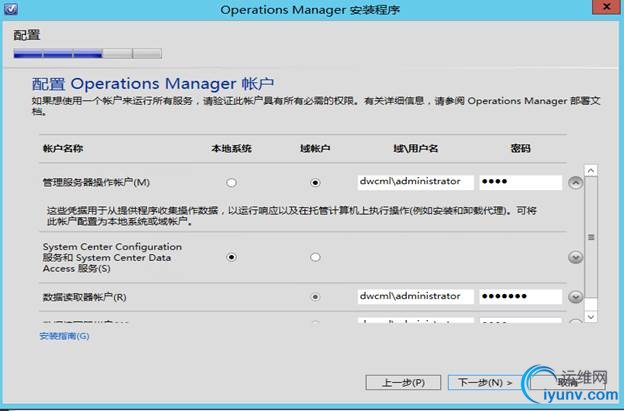
Task: Click the 配置 Operations Manager 帐户 heading
Action: coord(153,84)
